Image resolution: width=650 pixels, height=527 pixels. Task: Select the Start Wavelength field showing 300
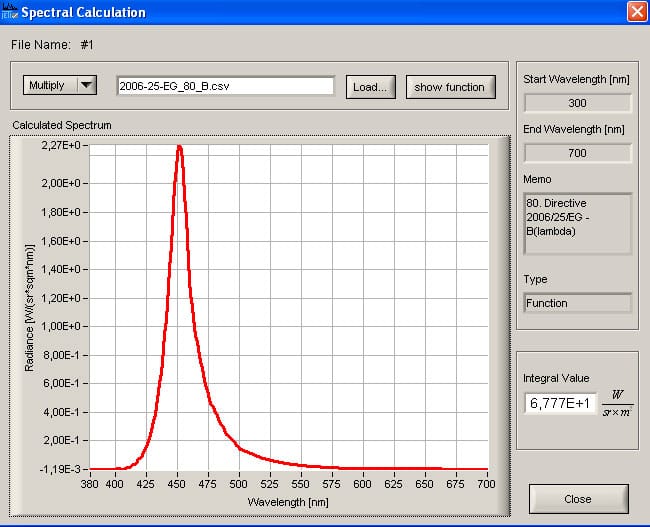(x=577, y=103)
